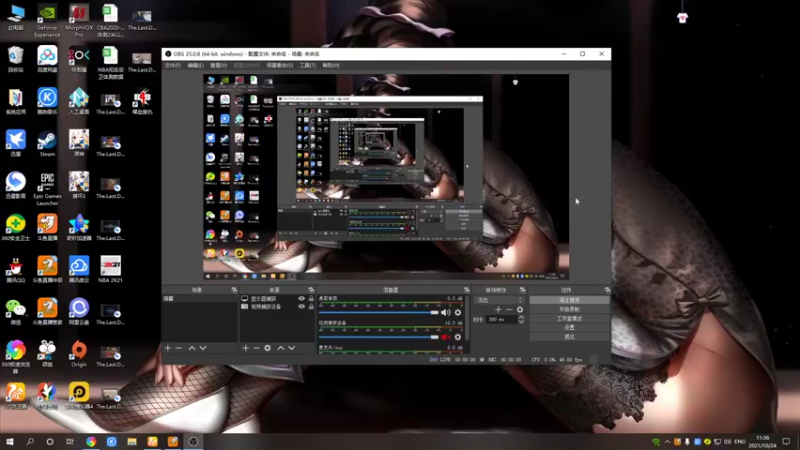800x450 pixels.
Task: Add a scene transition with plus icon
Action: (x=498, y=310)
